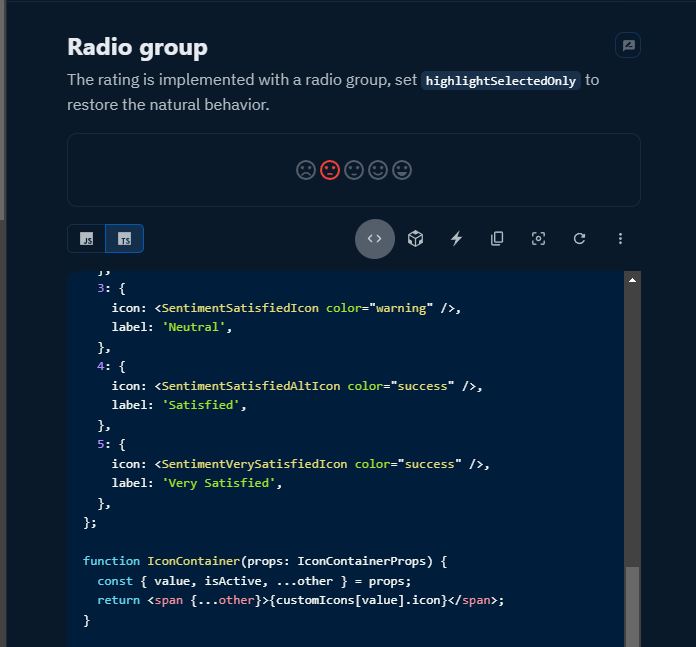Click SentimentSatisfiedAltIcon in the code
Viewport: 696px width, 647px height.
[x=251, y=386]
